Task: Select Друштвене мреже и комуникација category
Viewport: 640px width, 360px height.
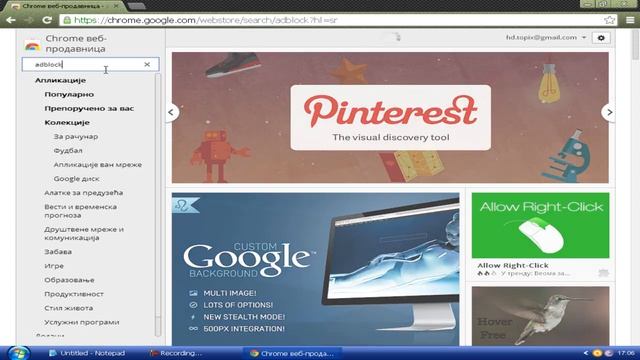Action: [x=84, y=233]
